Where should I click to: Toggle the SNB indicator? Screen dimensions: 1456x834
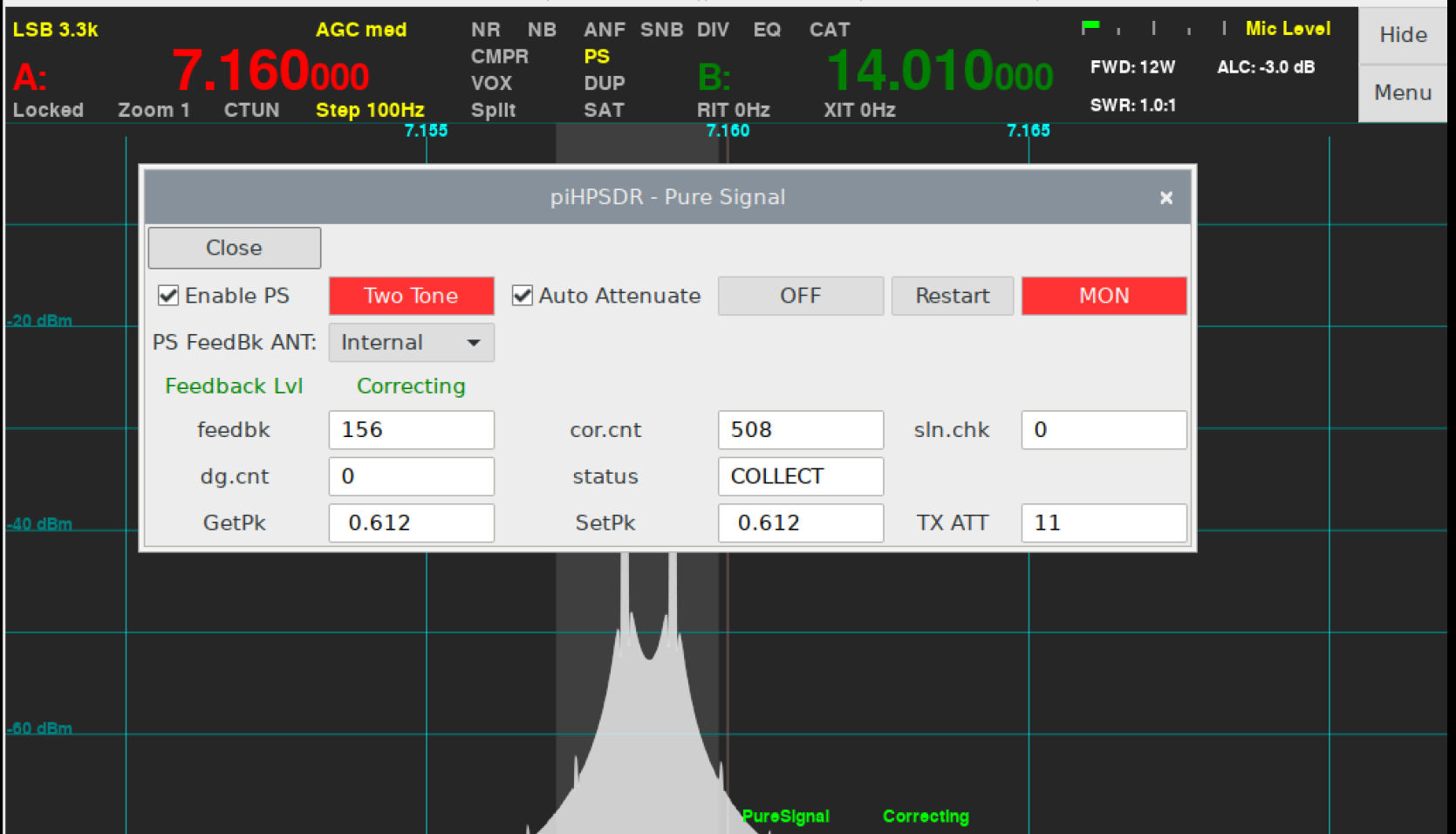coord(661,30)
